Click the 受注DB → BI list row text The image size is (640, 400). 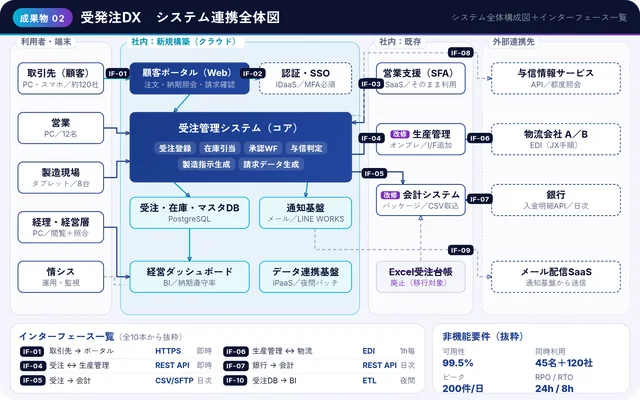pyautogui.click(x=274, y=380)
